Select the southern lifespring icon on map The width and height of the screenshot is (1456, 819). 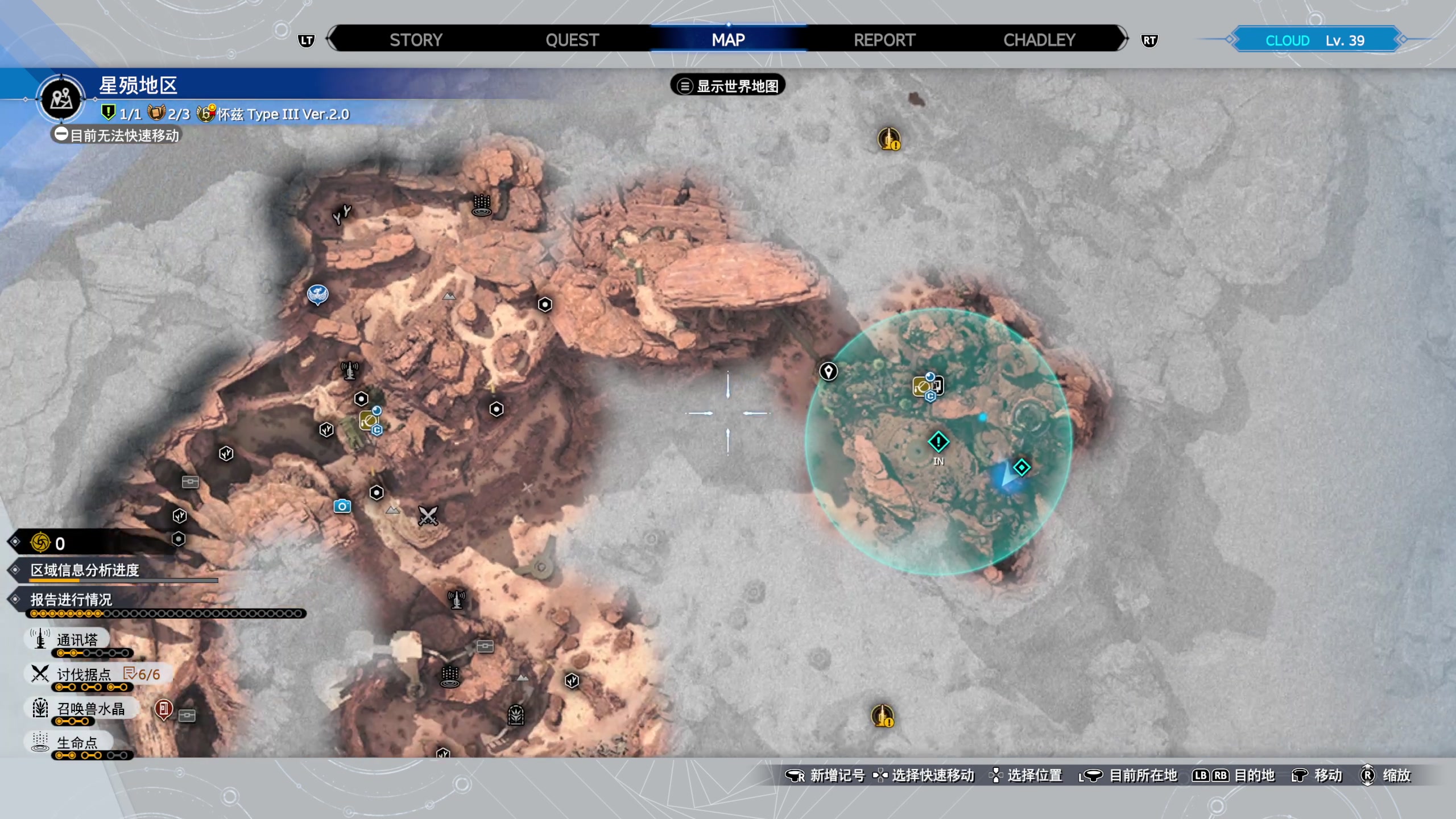point(450,677)
